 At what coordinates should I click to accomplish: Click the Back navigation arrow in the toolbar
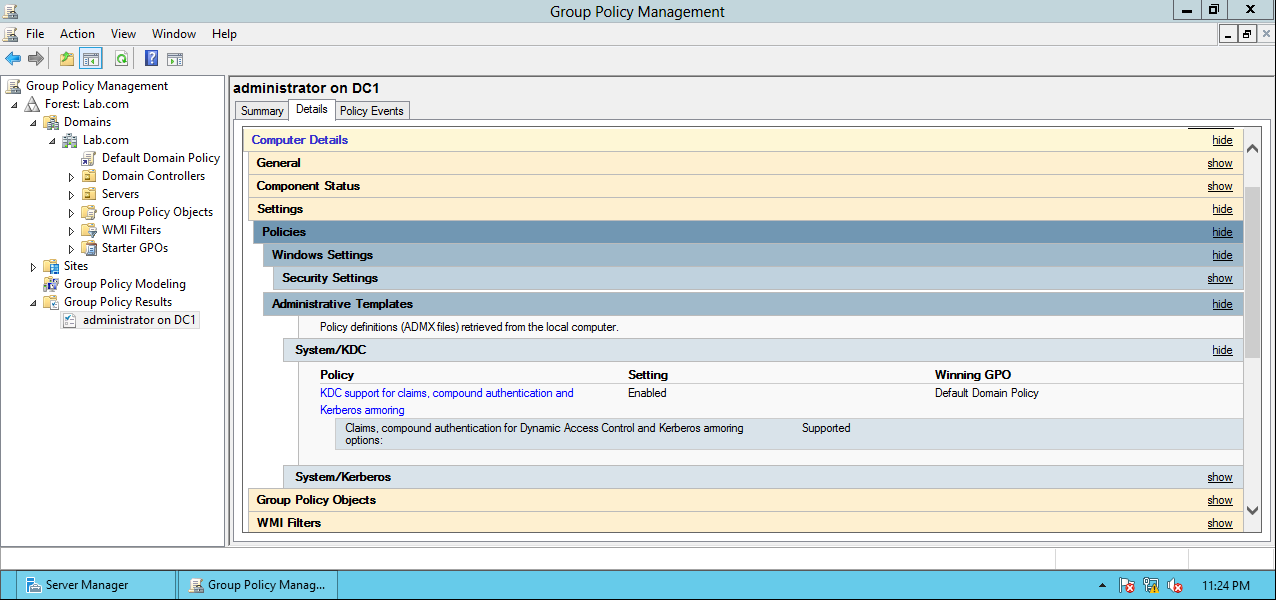tap(12, 58)
